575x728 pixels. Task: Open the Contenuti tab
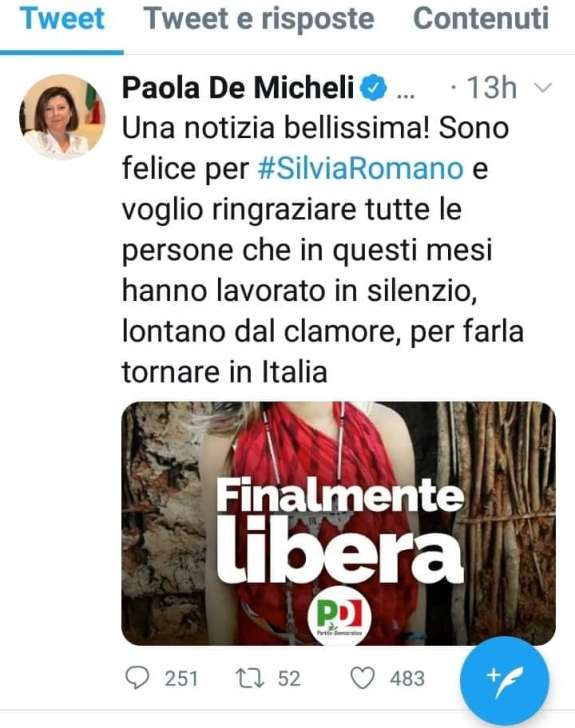(x=481, y=19)
